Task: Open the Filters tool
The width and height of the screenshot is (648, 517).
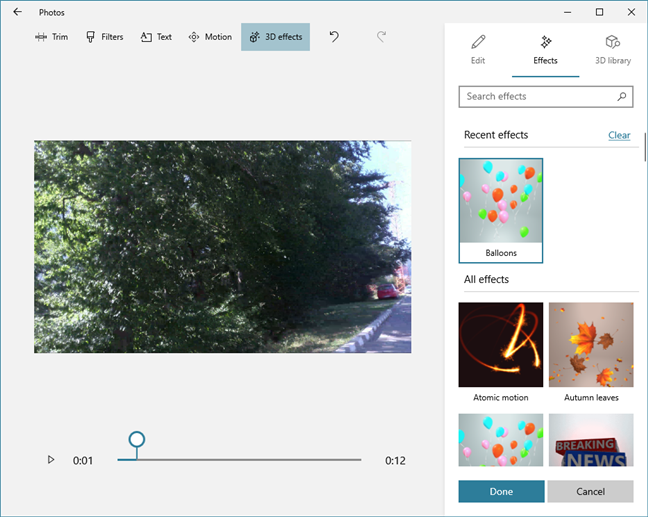Action: coord(105,37)
